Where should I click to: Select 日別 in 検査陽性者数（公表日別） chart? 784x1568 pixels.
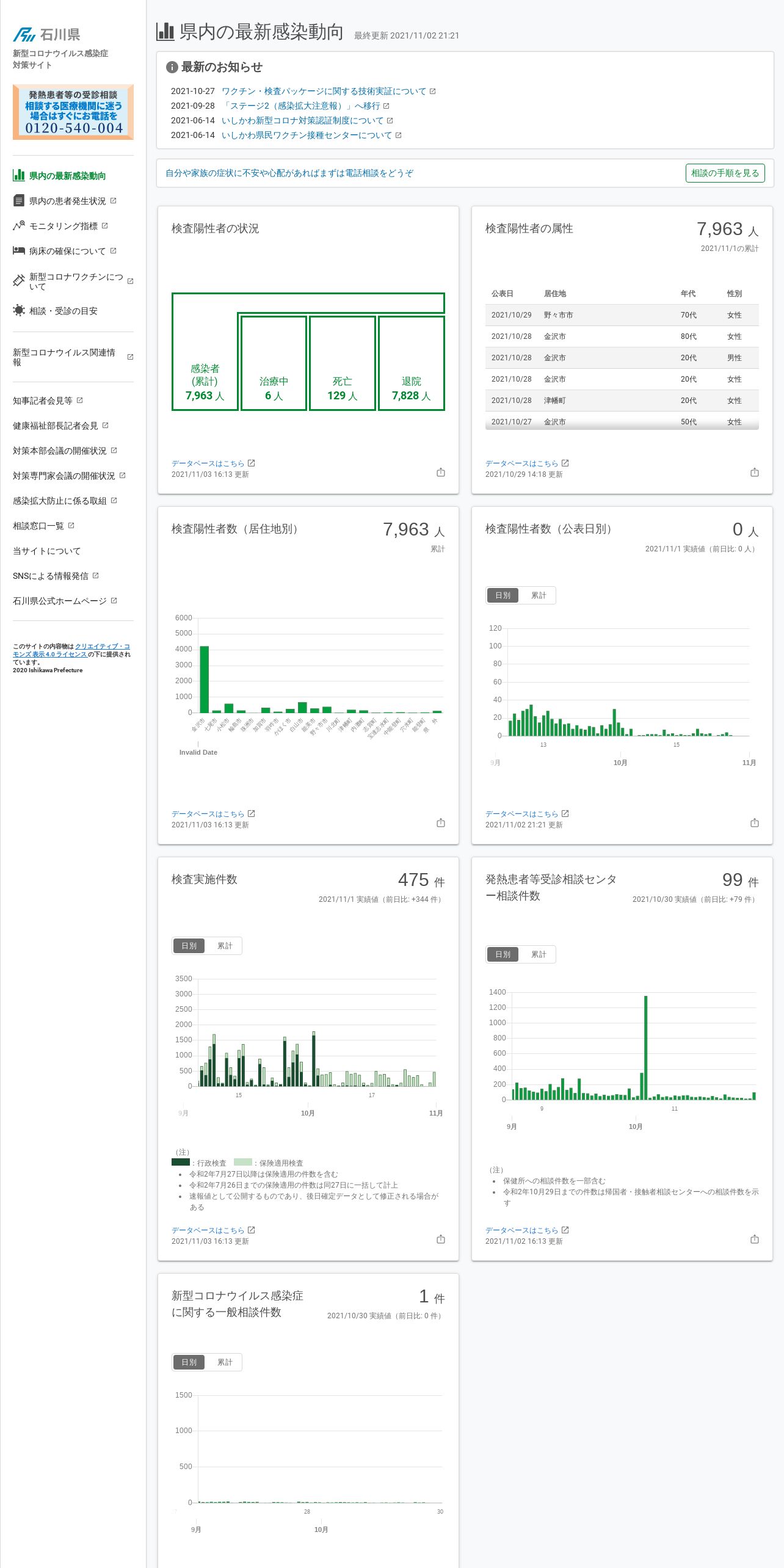pyautogui.click(x=503, y=595)
